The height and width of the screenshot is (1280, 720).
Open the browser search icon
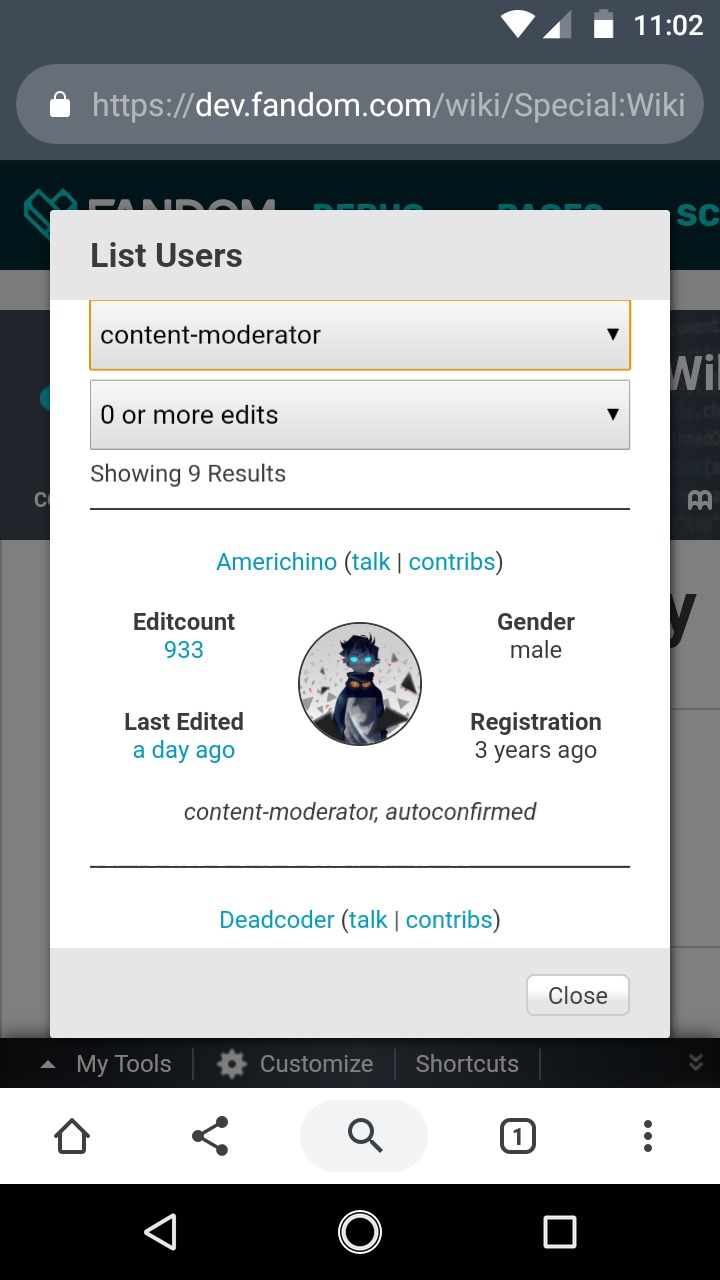pyautogui.click(x=364, y=1136)
